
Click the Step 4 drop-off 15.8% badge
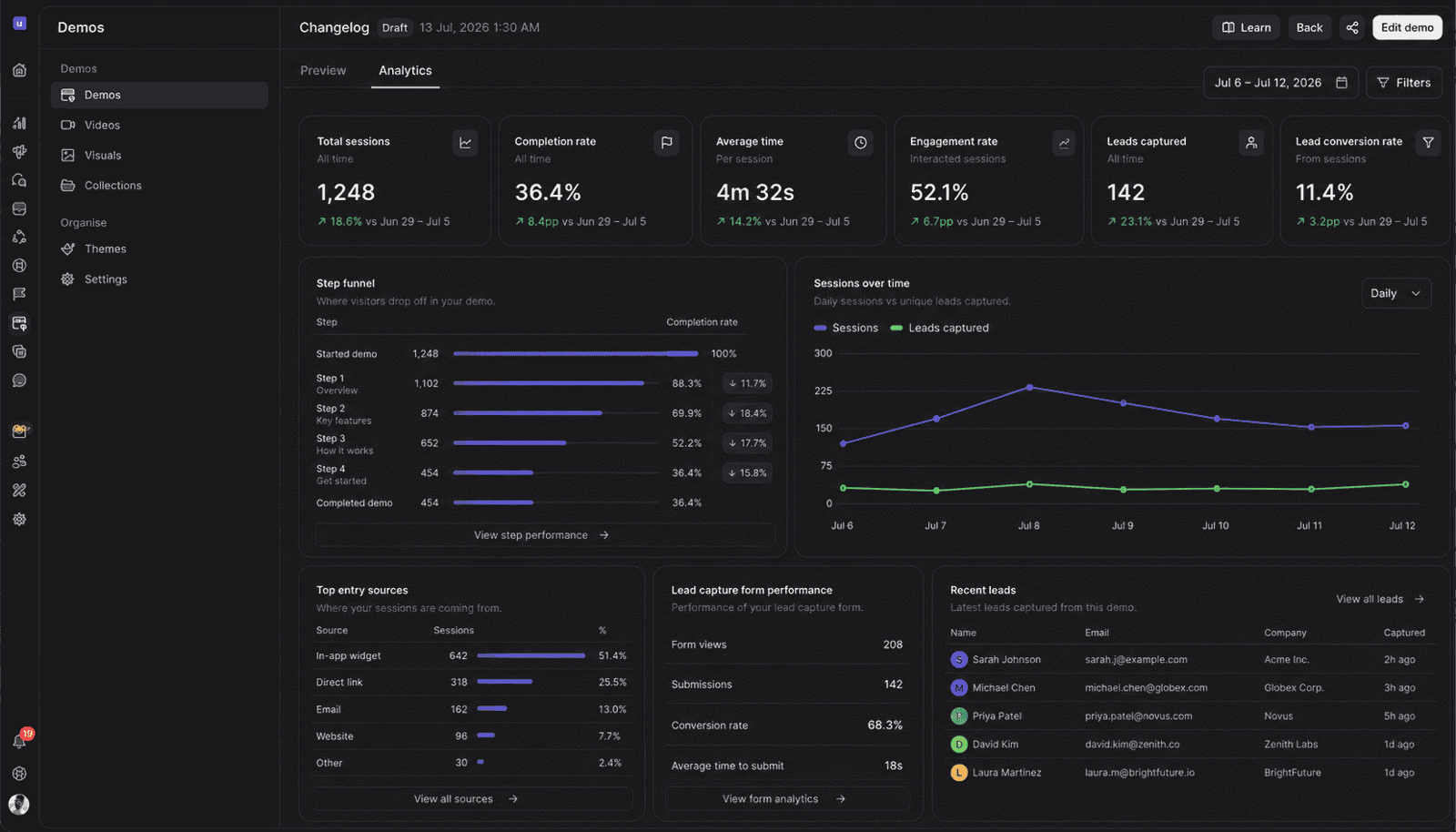coord(747,473)
